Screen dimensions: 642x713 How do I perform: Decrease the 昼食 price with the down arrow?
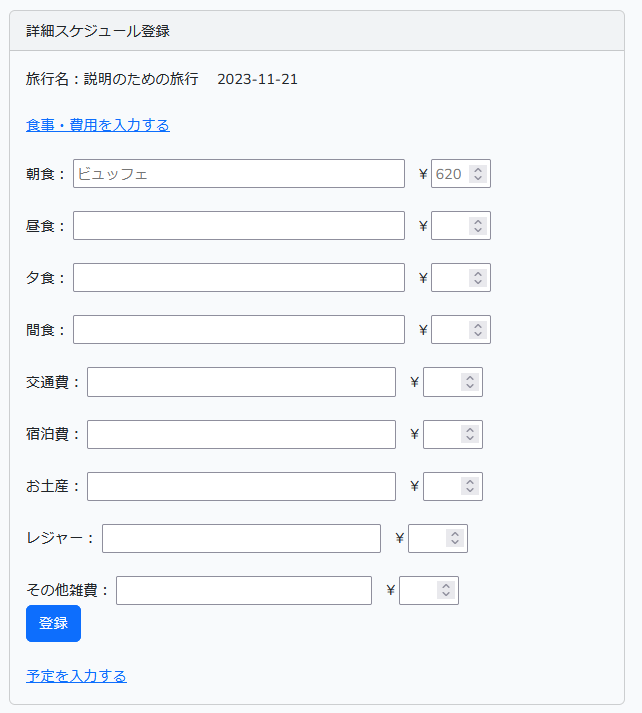[x=478, y=230]
